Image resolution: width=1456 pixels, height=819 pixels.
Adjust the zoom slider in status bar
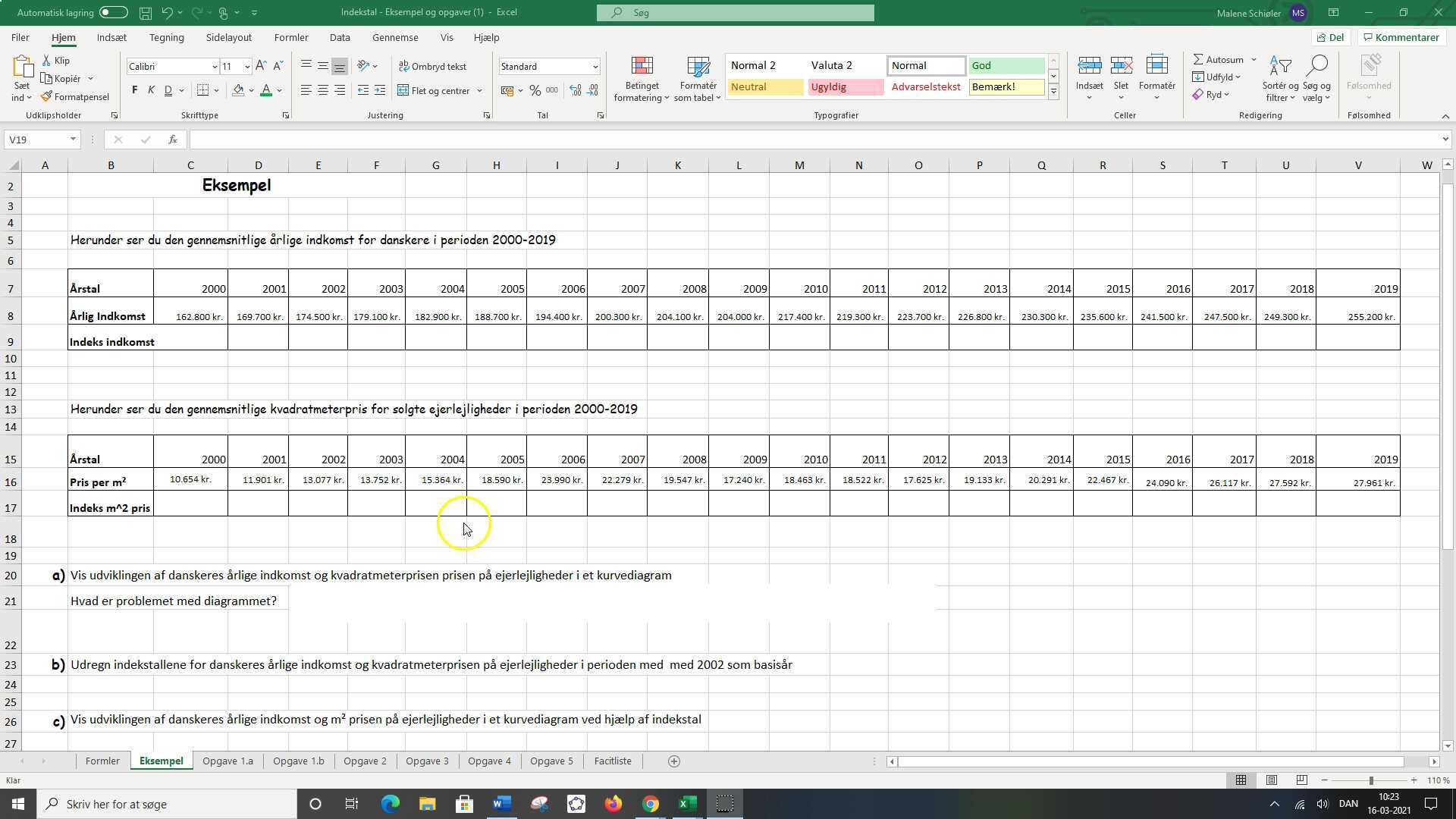1370,780
